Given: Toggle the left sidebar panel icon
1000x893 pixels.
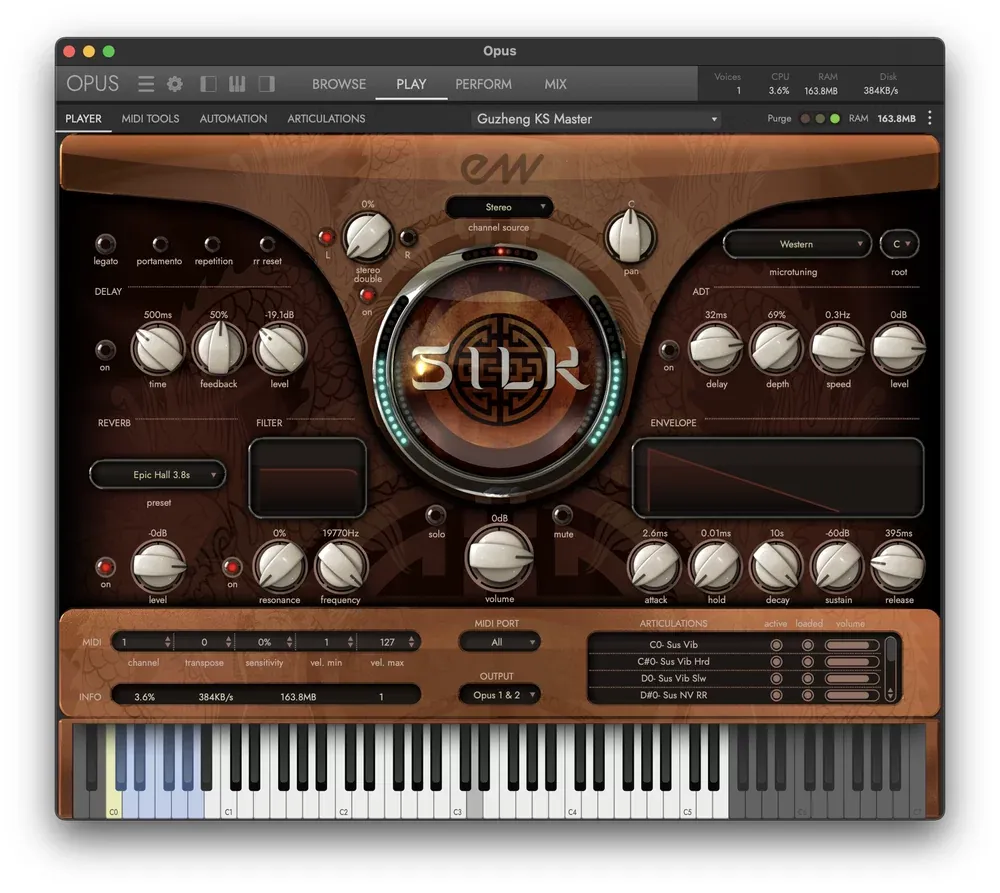Looking at the screenshot, I should pos(208,84).
